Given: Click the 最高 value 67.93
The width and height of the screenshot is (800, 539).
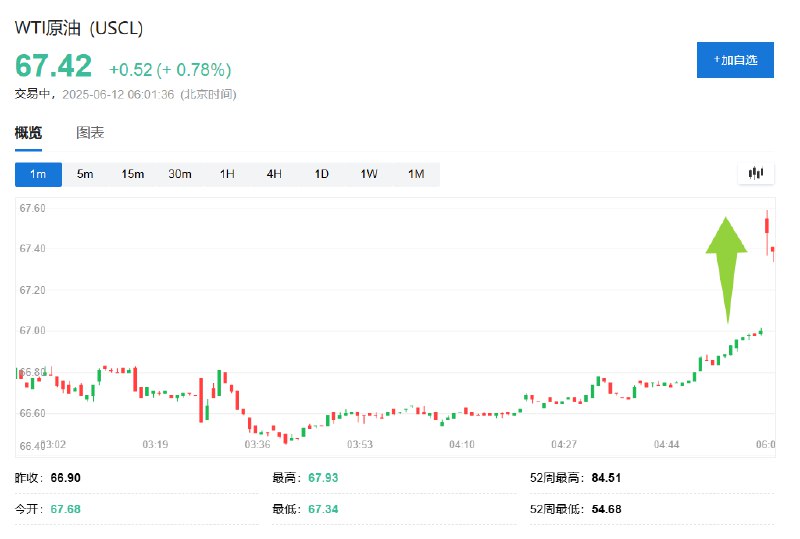Looking at the screenshot, I should coord(323,478).
